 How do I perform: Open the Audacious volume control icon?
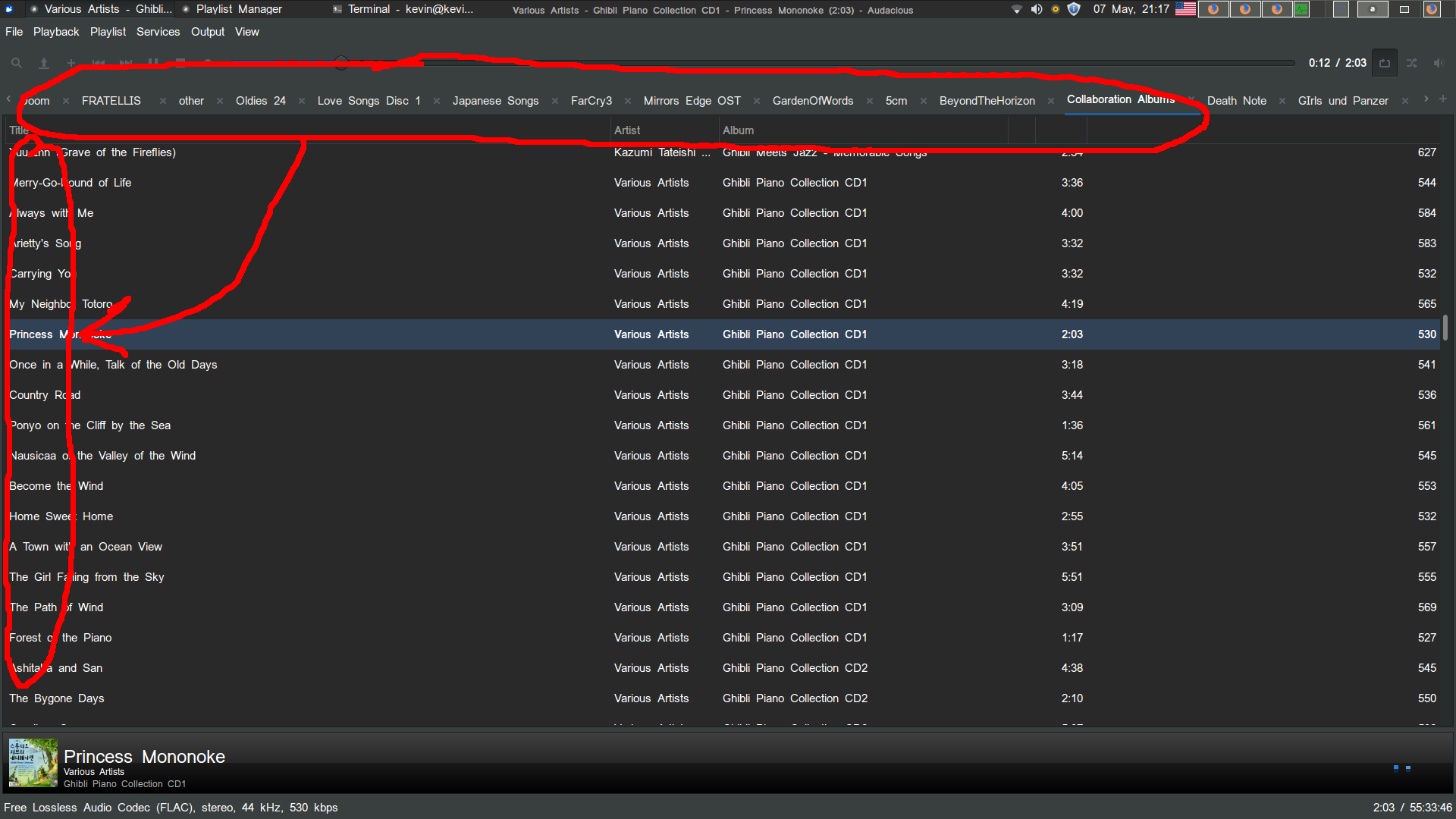click(x=1439, y=63)
